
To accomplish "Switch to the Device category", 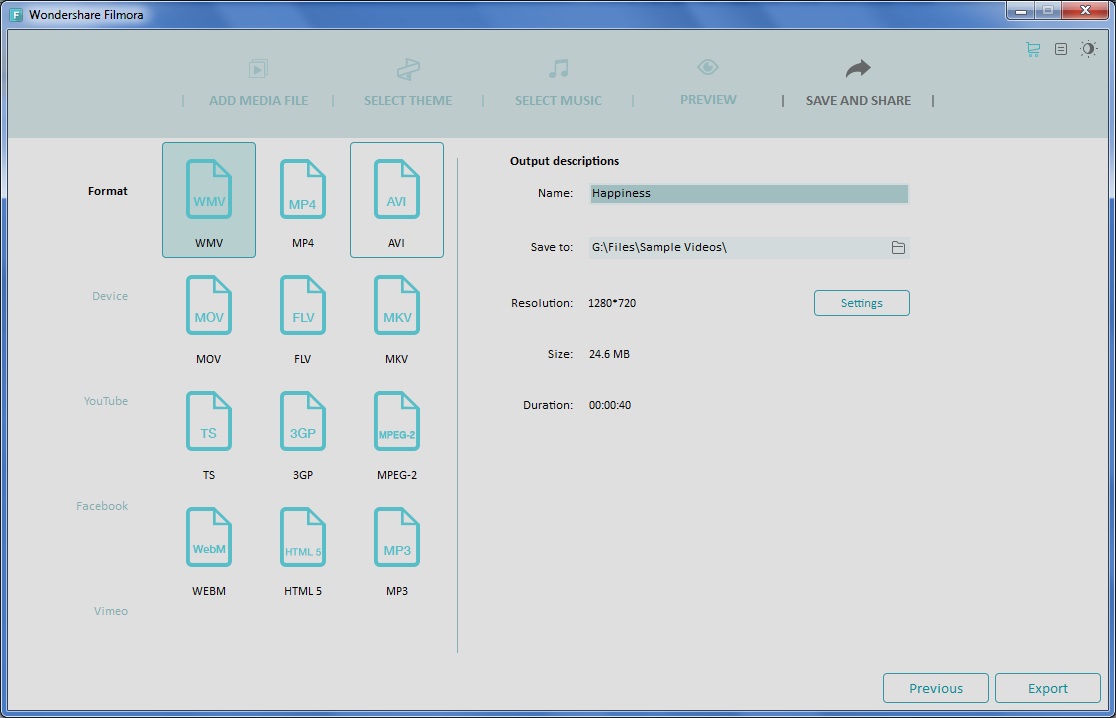I will 109,295.
